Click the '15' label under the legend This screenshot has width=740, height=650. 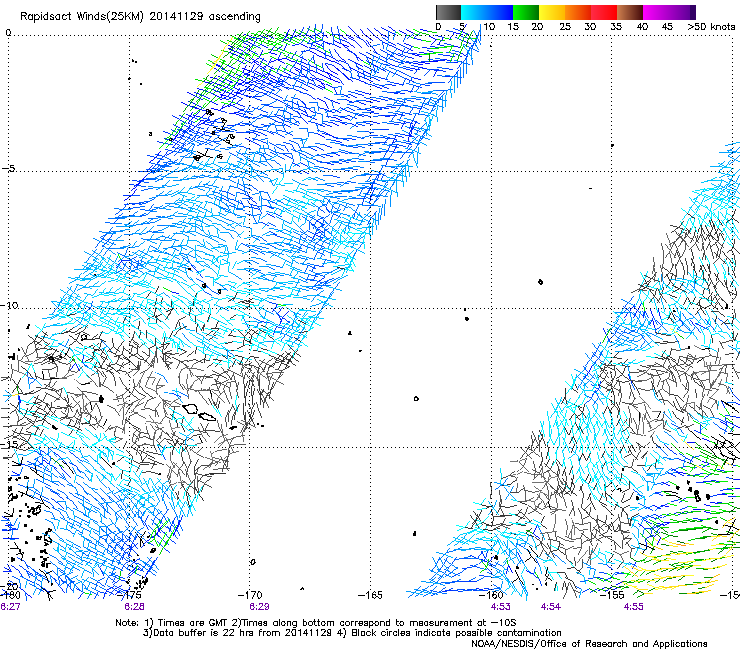[x=513, y=27]
